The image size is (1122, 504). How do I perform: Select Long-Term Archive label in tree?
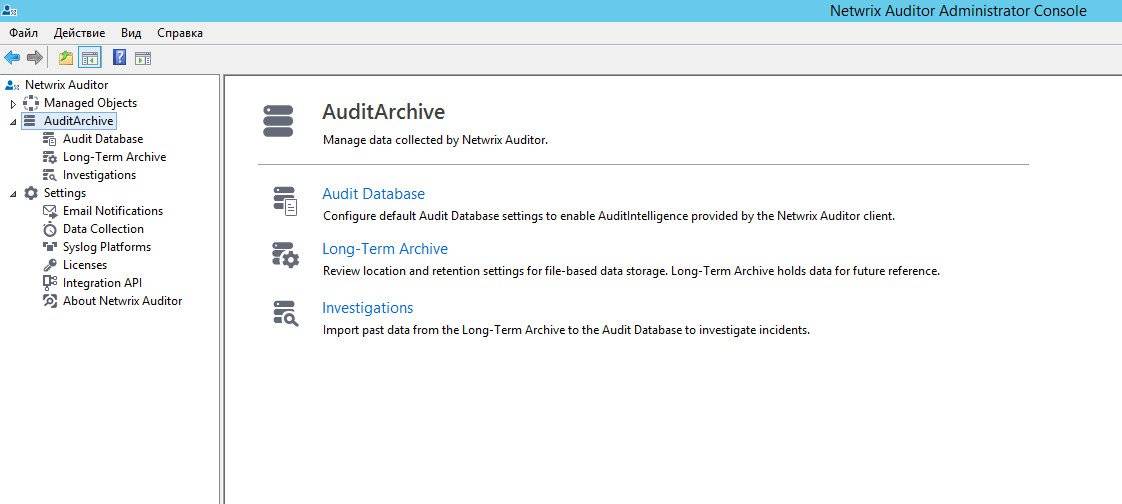point(114,157)
